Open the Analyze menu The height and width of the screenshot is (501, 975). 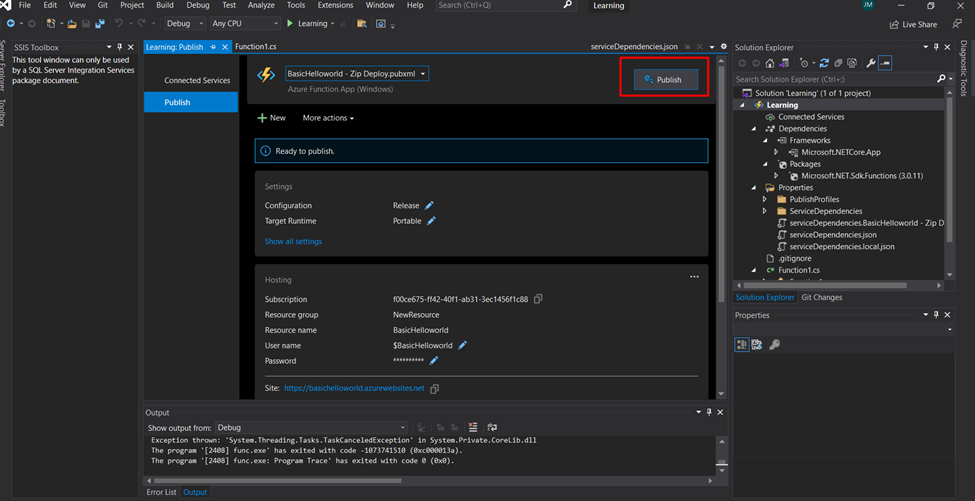(x=261, y=5)
